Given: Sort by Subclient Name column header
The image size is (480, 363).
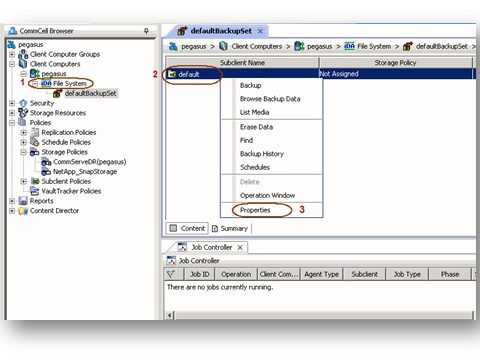Looking at the screenshot, I should coord(242,63).
